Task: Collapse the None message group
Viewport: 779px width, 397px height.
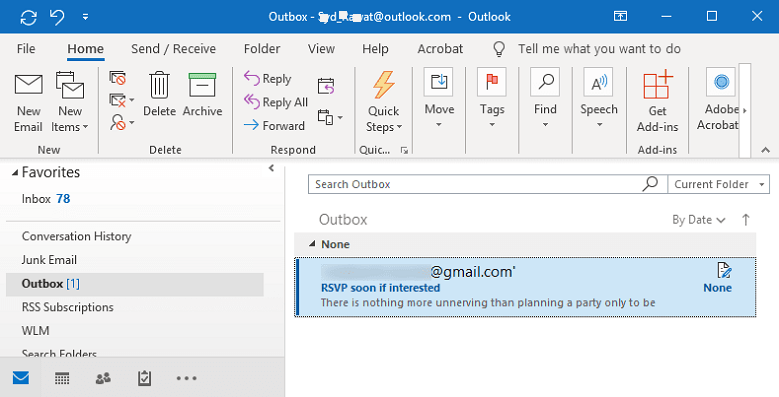Action: (312, 244)
